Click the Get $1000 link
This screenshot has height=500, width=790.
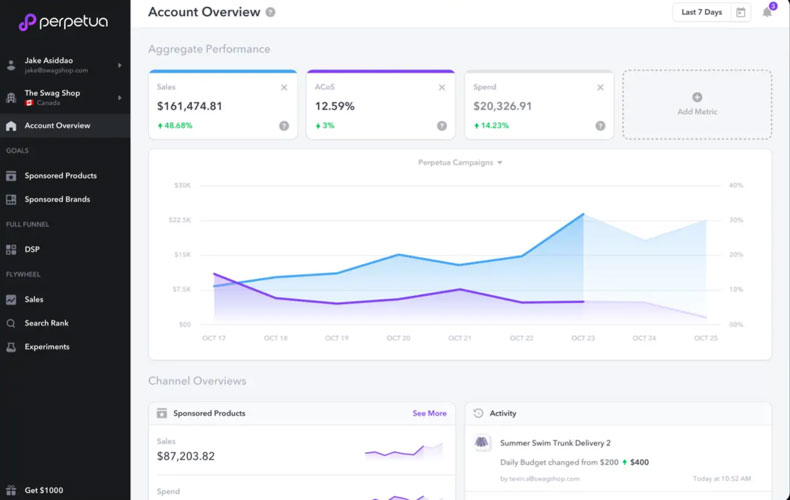pyautogui.click(x=44, y=490)
